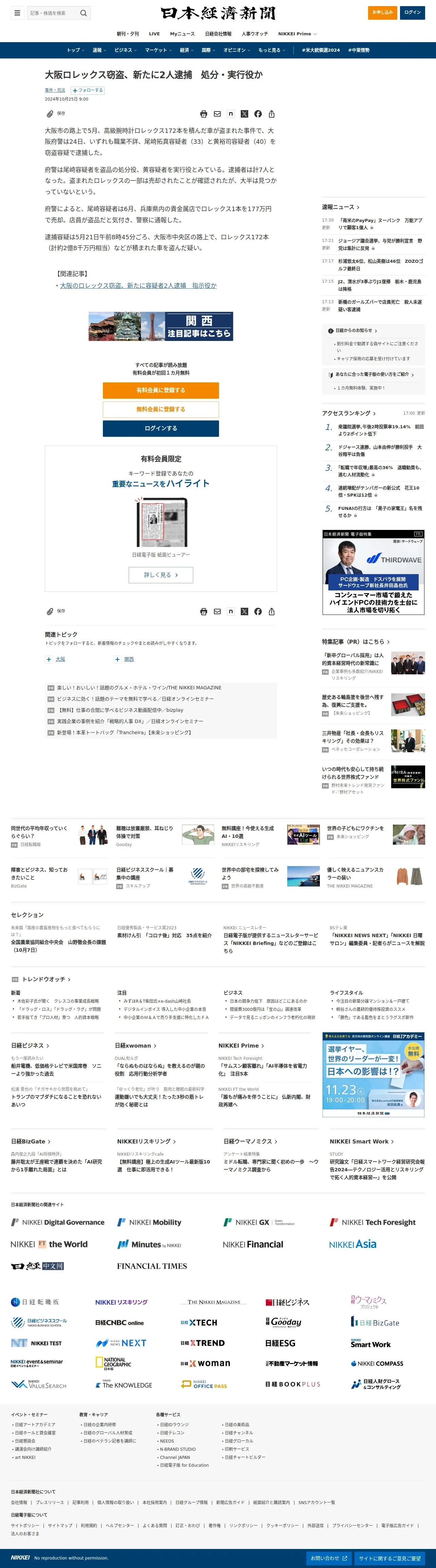The height and width of the screenshot is (1568, 436).
Task: Click the print icon under the article date
Action: (204, 114)
